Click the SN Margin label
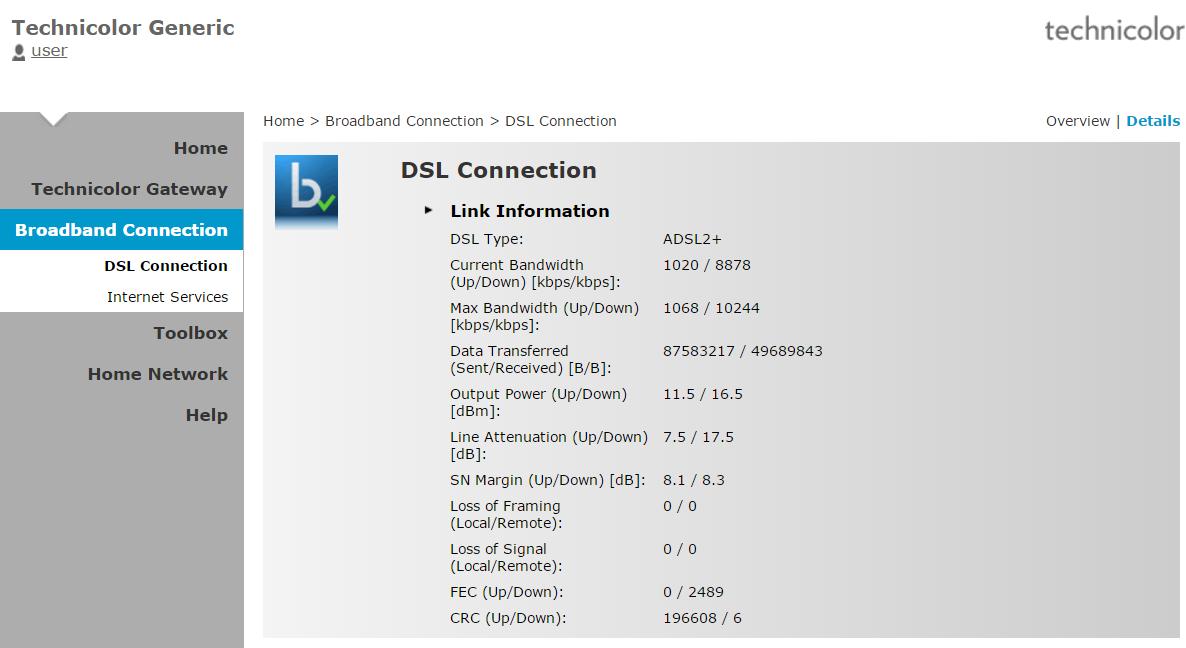This screenshot has width=1186, height=648. (548, 480)
